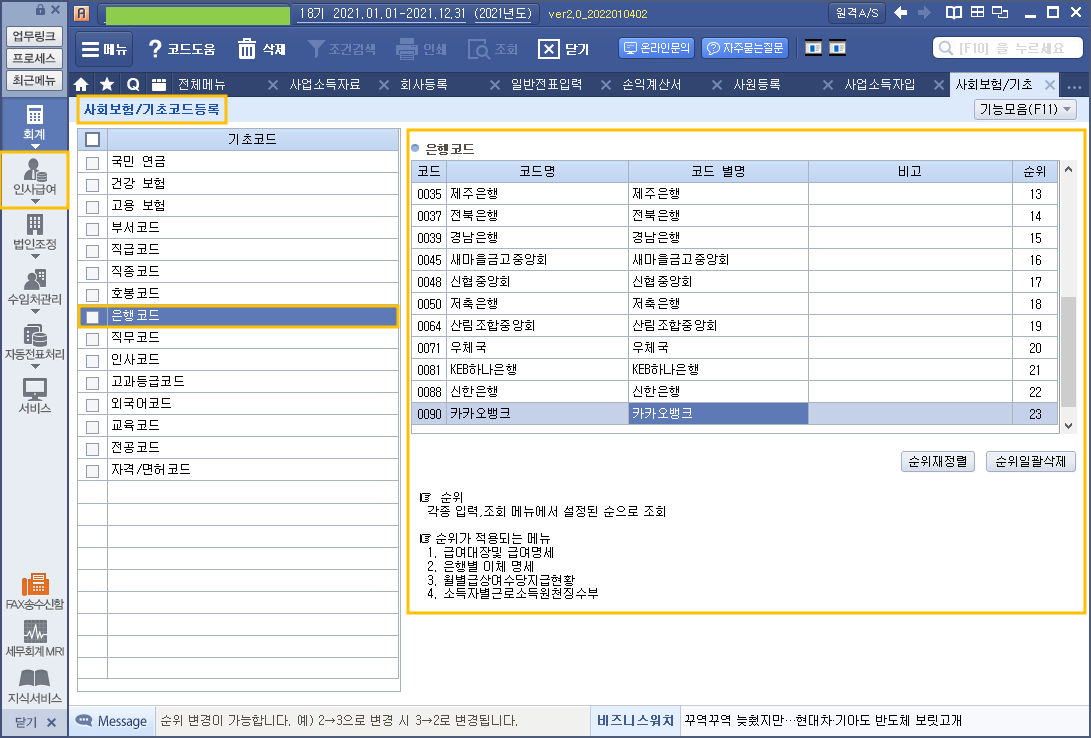This screenshot has height=738, width=1091.
Task: Click the first window layout icon
Action: click(x=813, y=48)
